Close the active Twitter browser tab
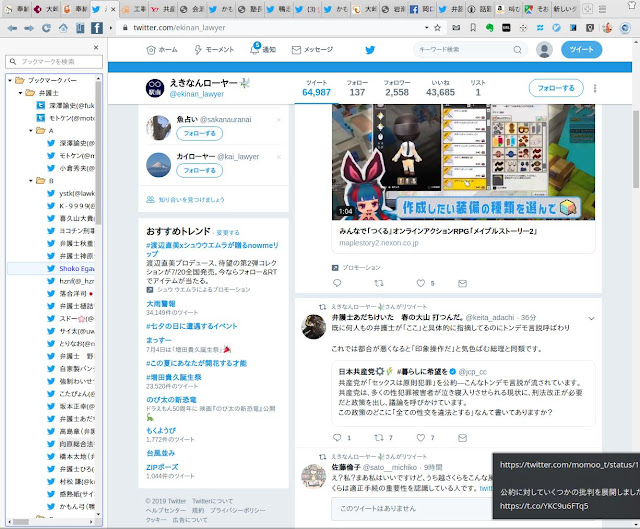The height and width of the screenshot is (529, 640). tap(113, 9)
